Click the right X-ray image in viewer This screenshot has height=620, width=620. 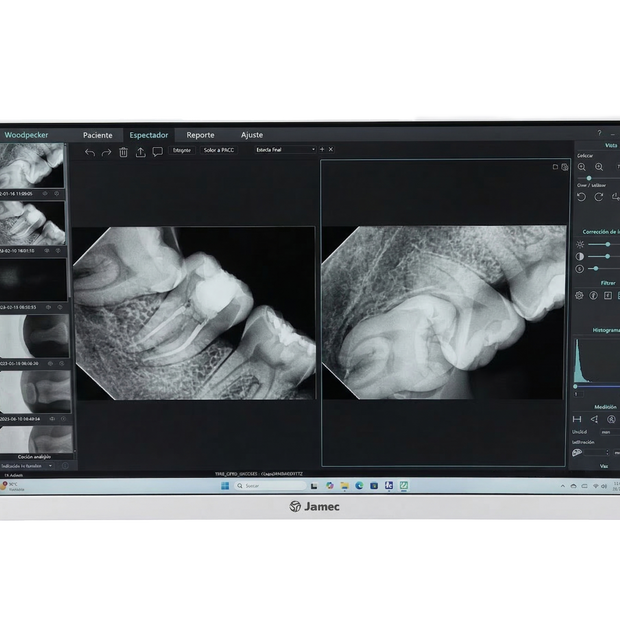click(x=444, y=312)
